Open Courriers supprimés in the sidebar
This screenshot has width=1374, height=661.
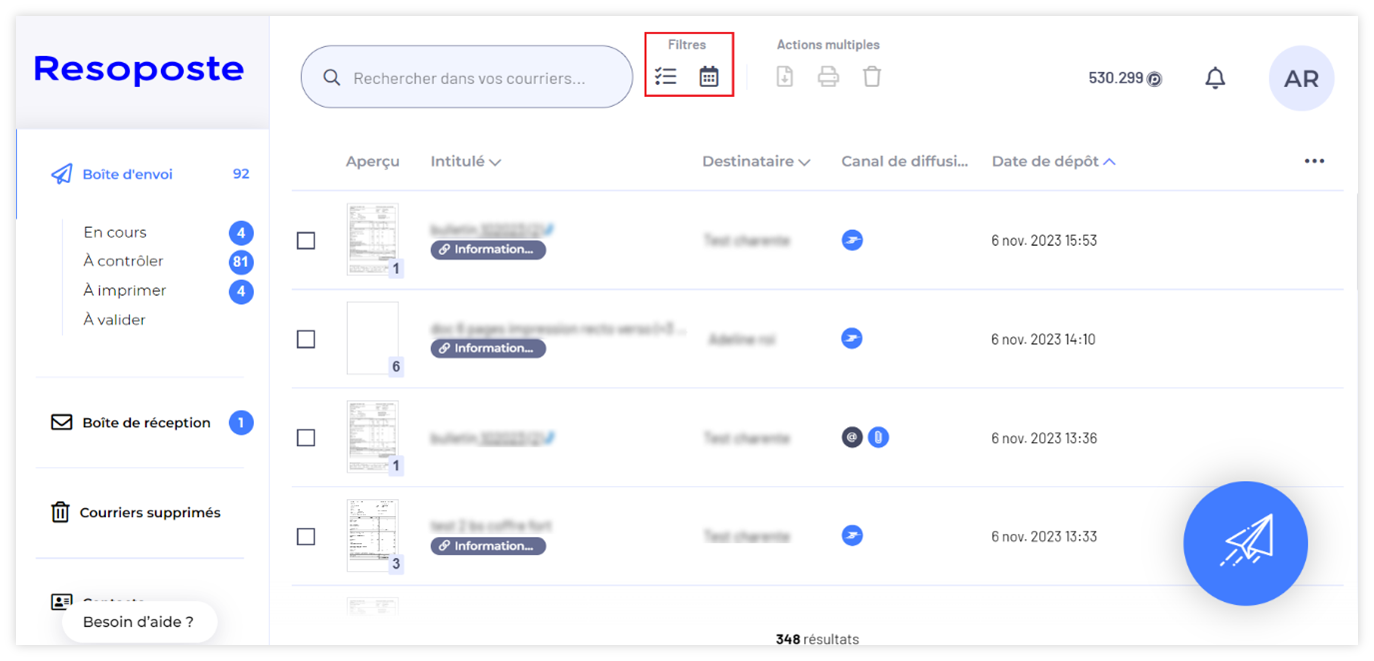(x=150, y=512)
